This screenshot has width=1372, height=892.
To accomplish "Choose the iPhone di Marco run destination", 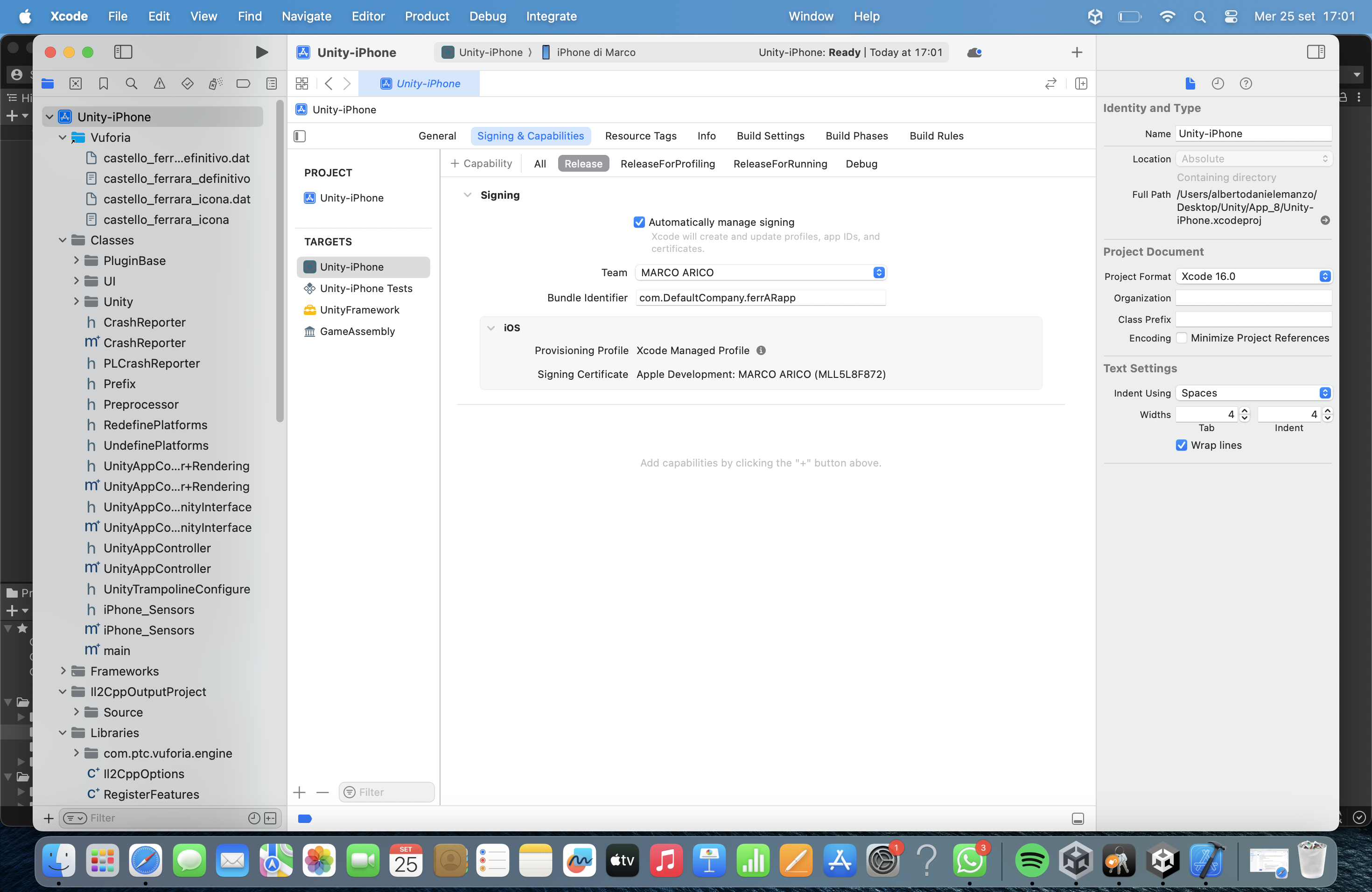I will (589, 52).
